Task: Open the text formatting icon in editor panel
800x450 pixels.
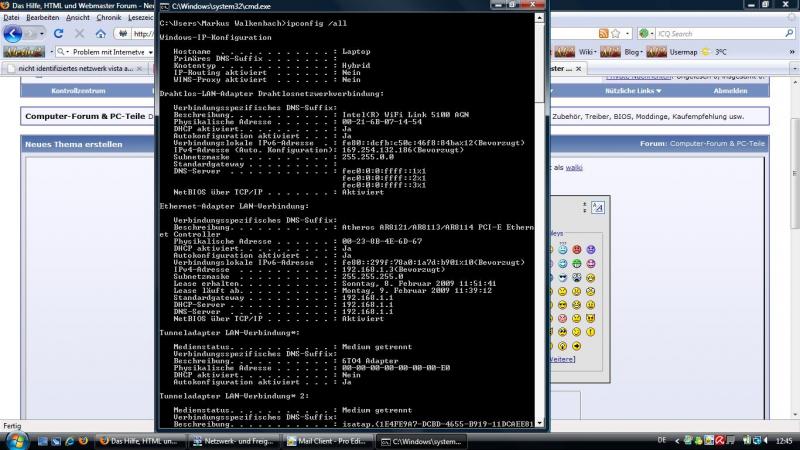Action: coord(597,207)
